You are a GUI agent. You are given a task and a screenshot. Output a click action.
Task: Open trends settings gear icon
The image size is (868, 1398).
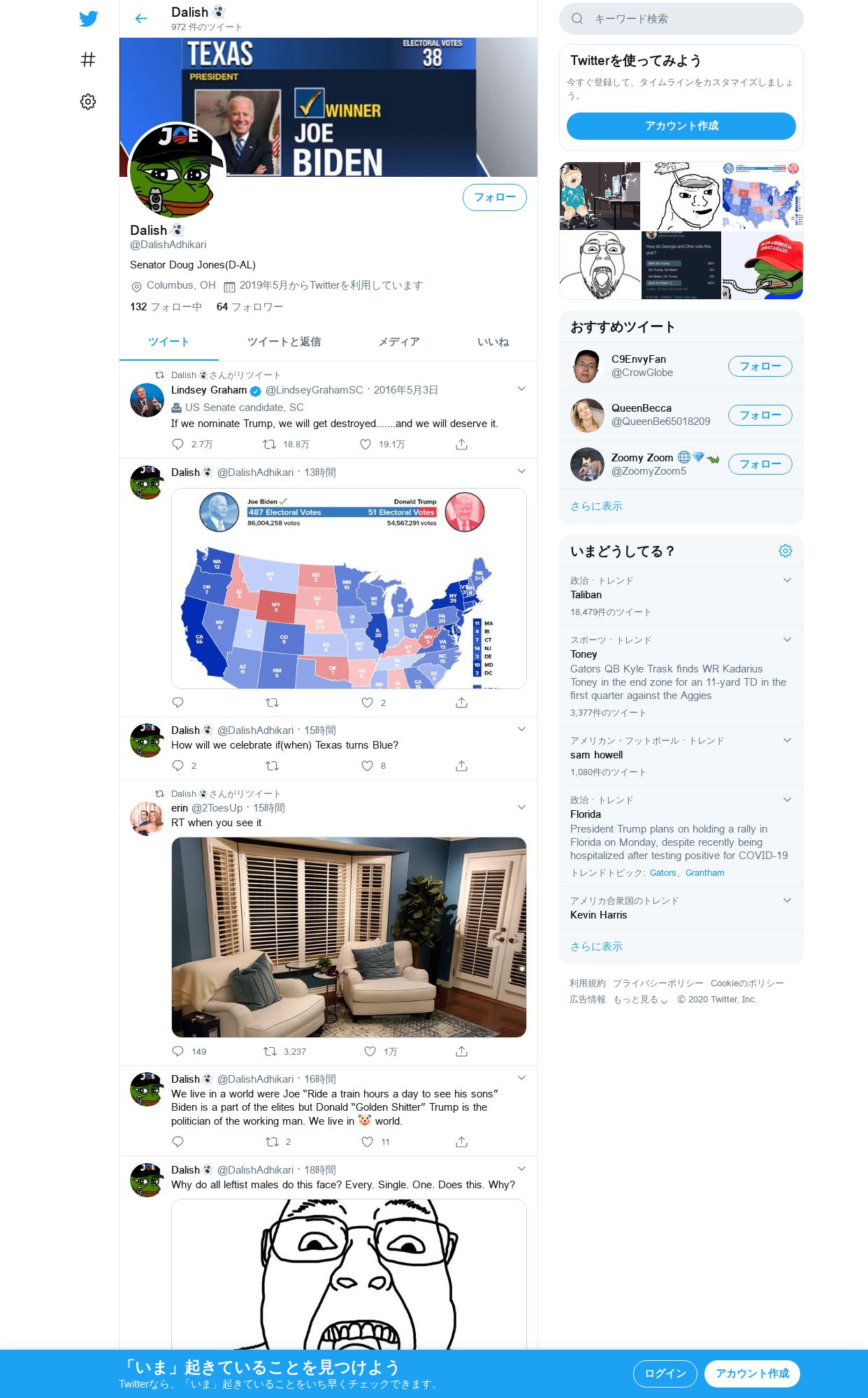(786, 551)
